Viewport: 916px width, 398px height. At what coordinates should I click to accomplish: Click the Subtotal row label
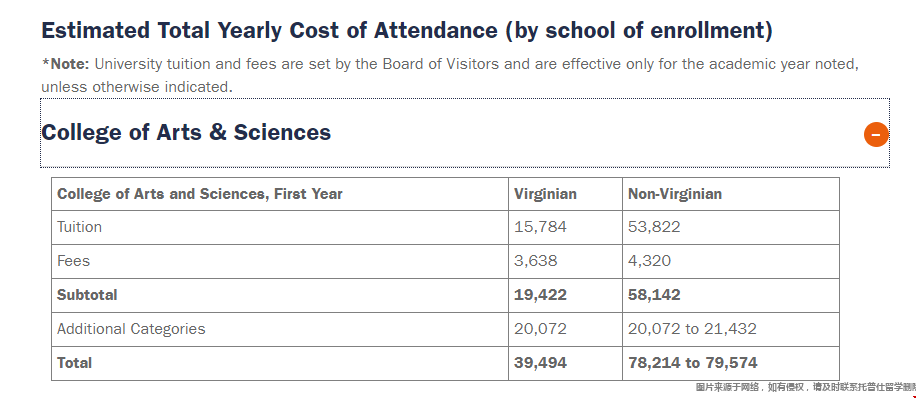pos(87,295)
